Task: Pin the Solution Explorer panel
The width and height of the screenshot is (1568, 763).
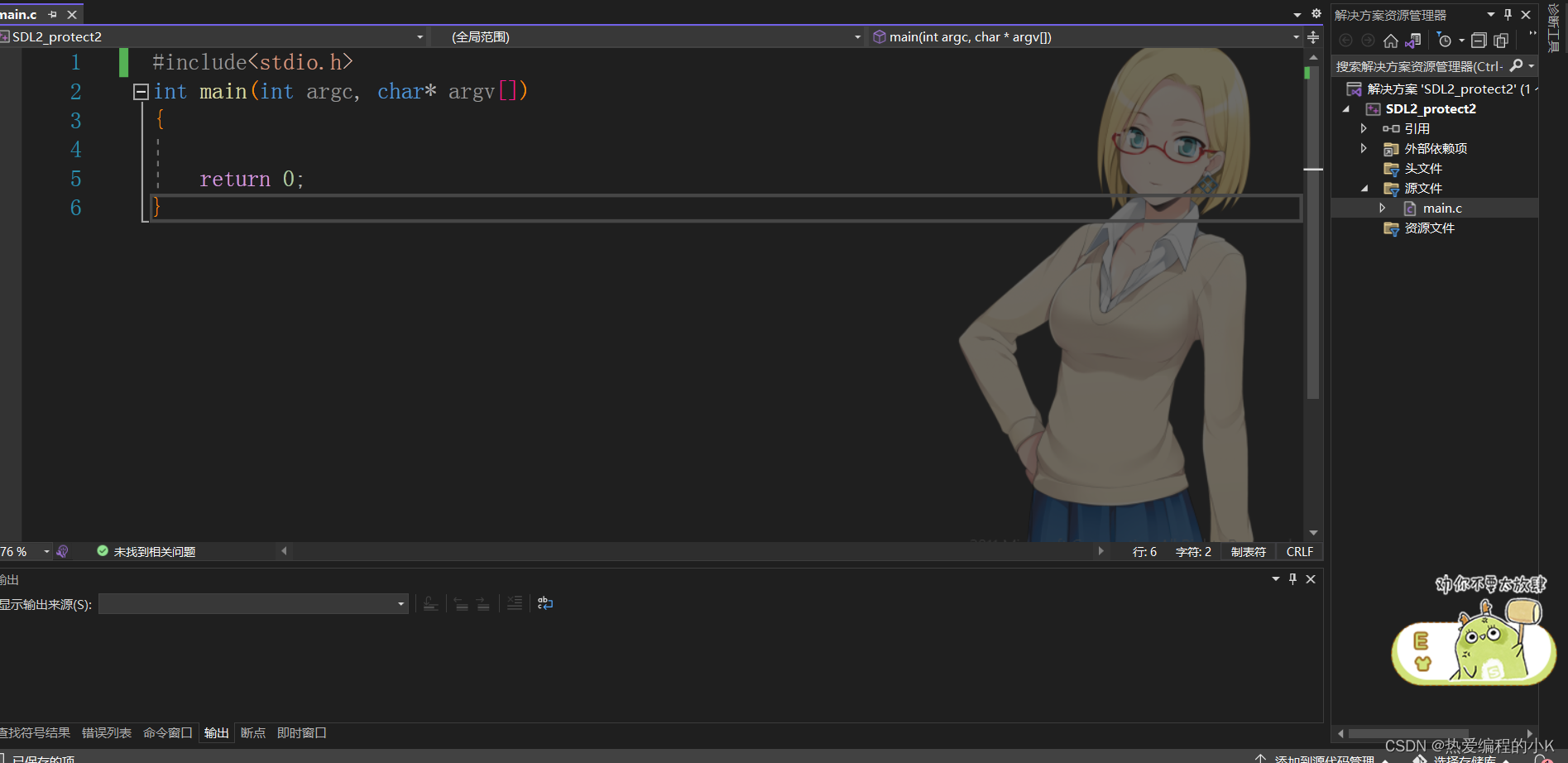Action: (x=1508, y=15)
